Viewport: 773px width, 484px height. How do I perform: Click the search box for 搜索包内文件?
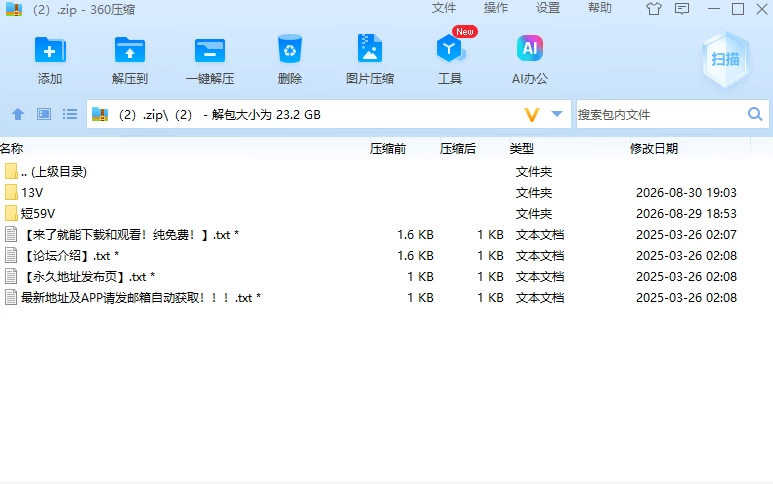click(661, 114)
